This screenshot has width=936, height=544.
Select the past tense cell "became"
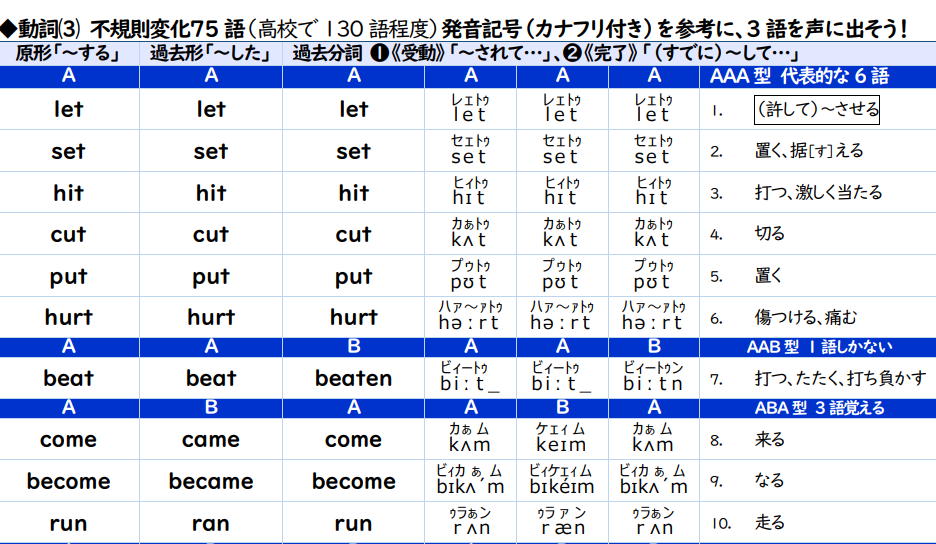211,481
